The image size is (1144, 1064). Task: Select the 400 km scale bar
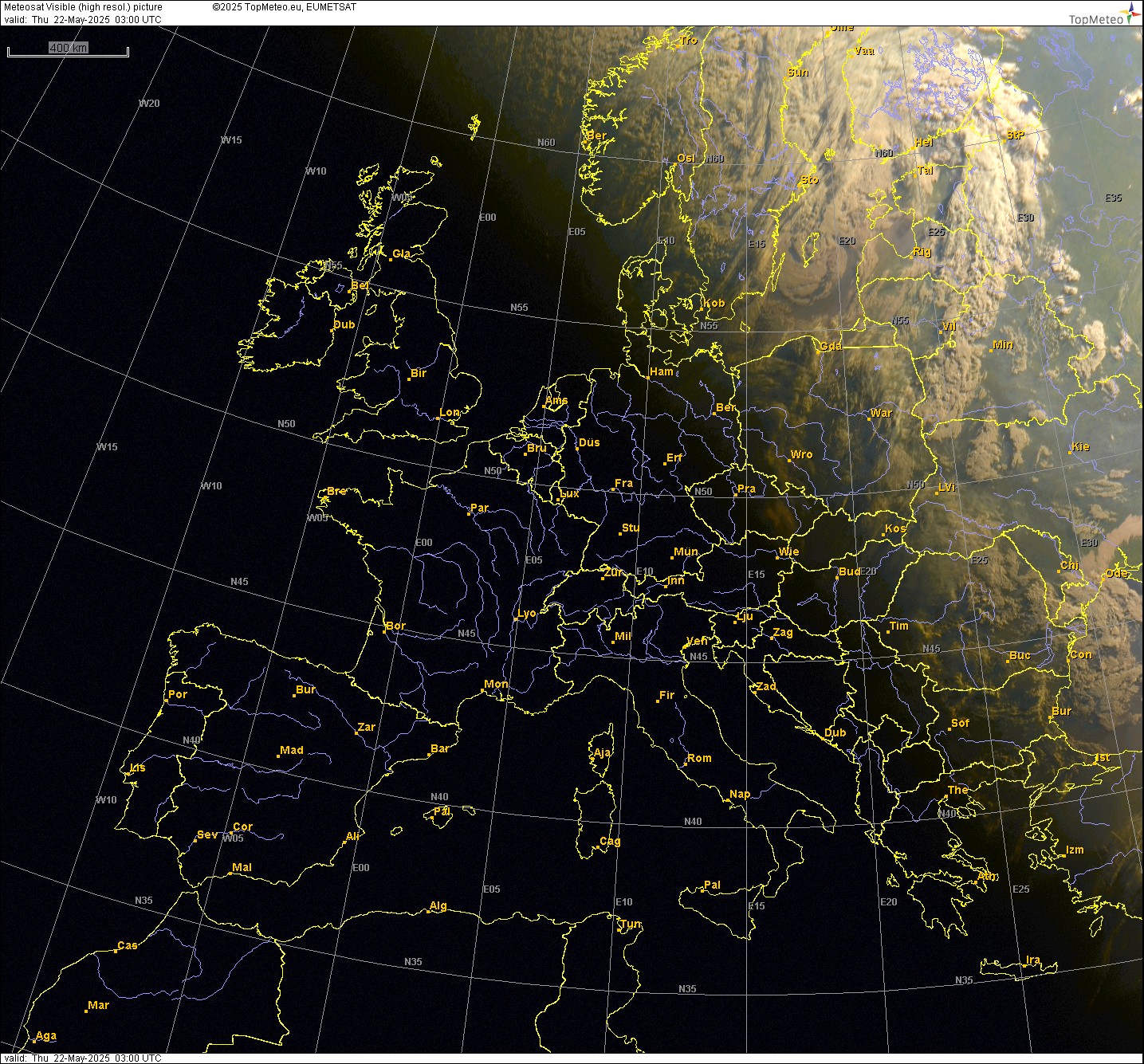point(68,49)
